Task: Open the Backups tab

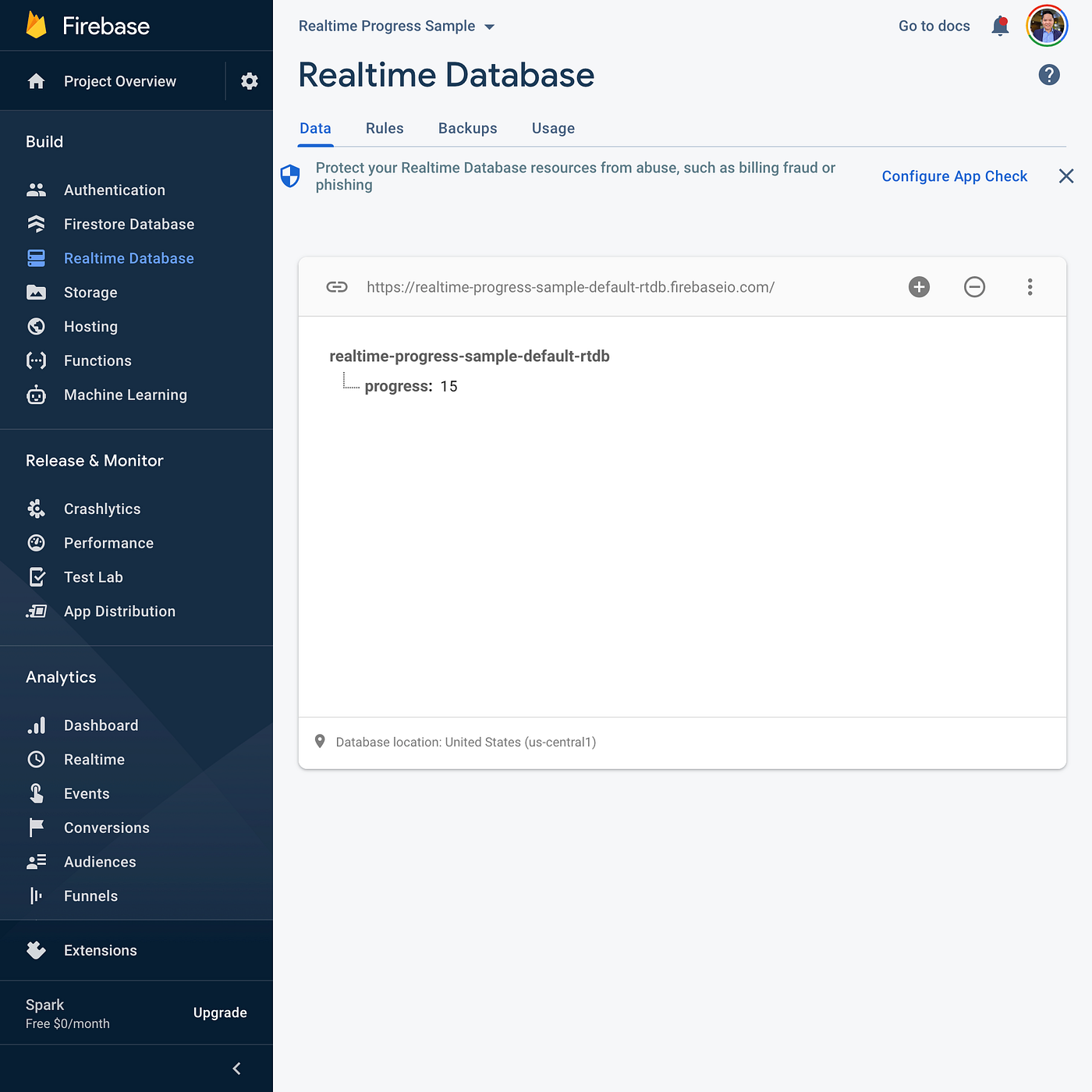Action: click(x=467, y=128)
